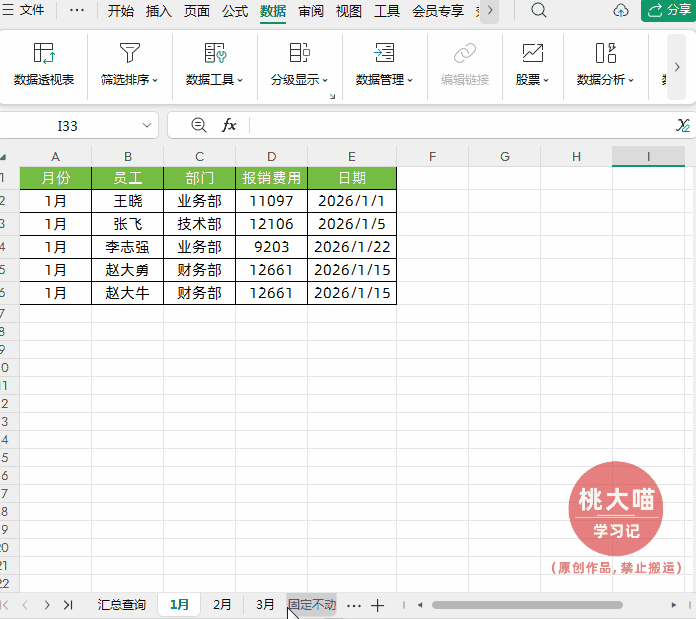The image size is (696, 619).
Task: Select the 1月 sheet tab
Action: 179,605
